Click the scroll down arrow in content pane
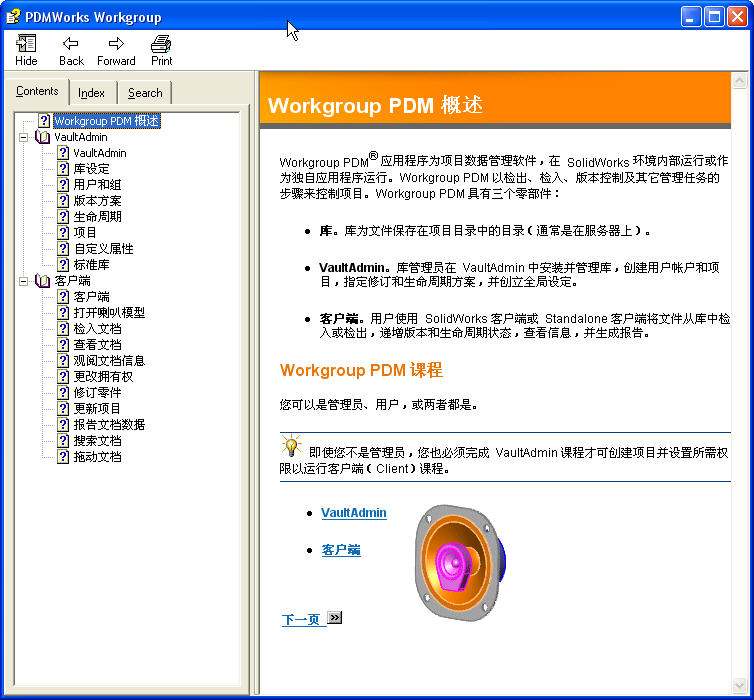754x700 pixels. [x=739, y=686]
